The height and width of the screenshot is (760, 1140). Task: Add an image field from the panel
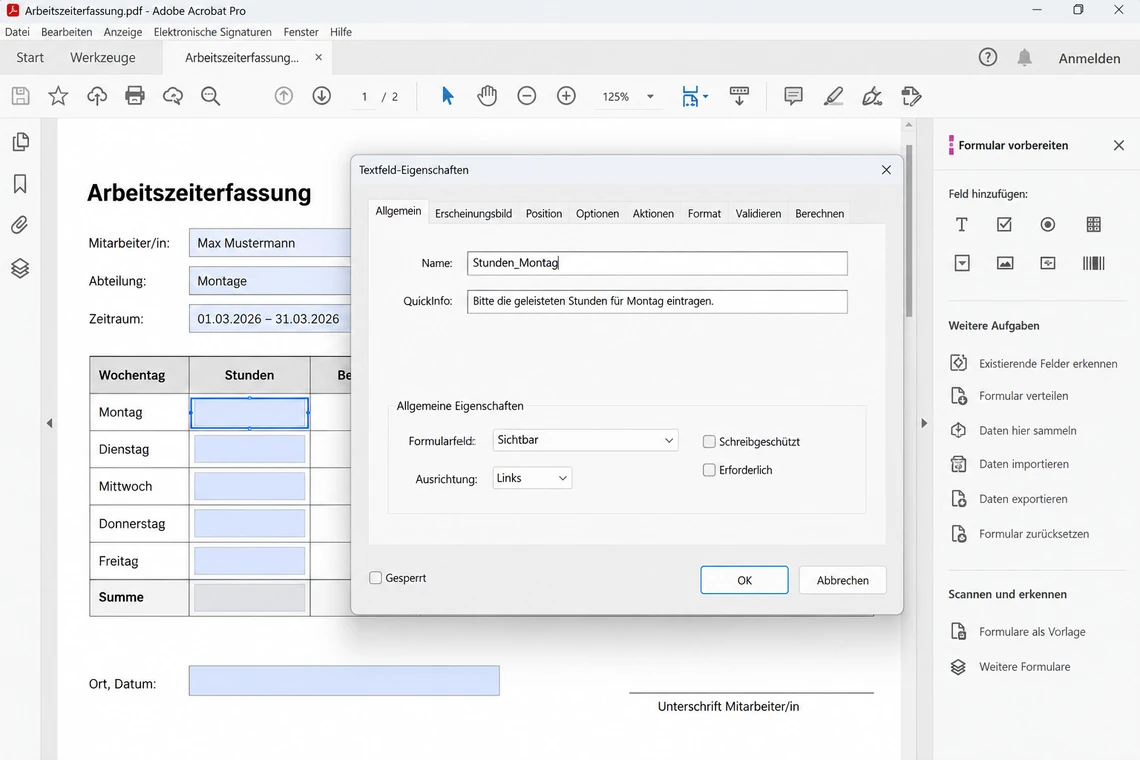coord(1005,263)
